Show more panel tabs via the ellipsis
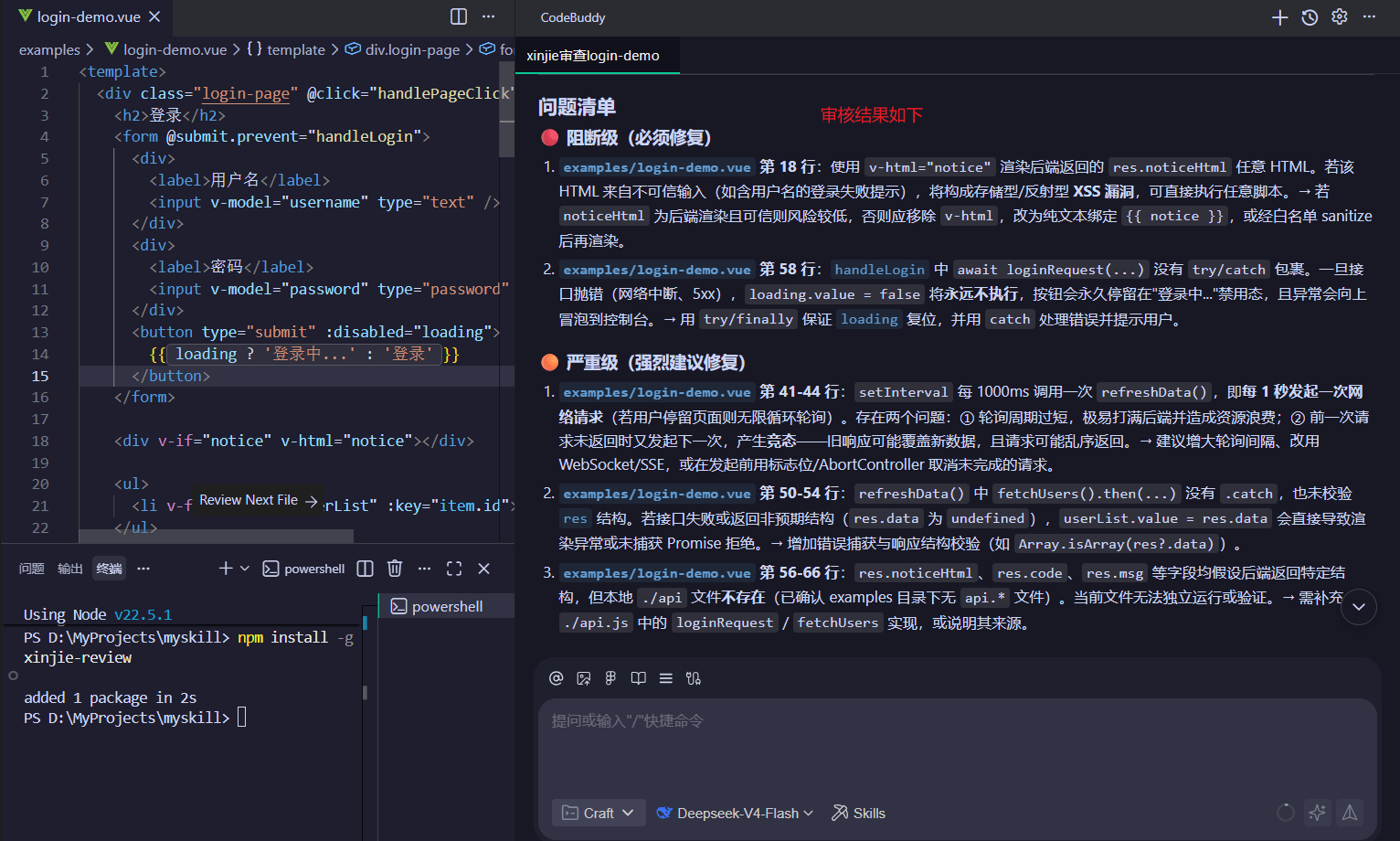The height and width of the screenshot is (841, 1400). pyautogui.click(x=143, y=569)
